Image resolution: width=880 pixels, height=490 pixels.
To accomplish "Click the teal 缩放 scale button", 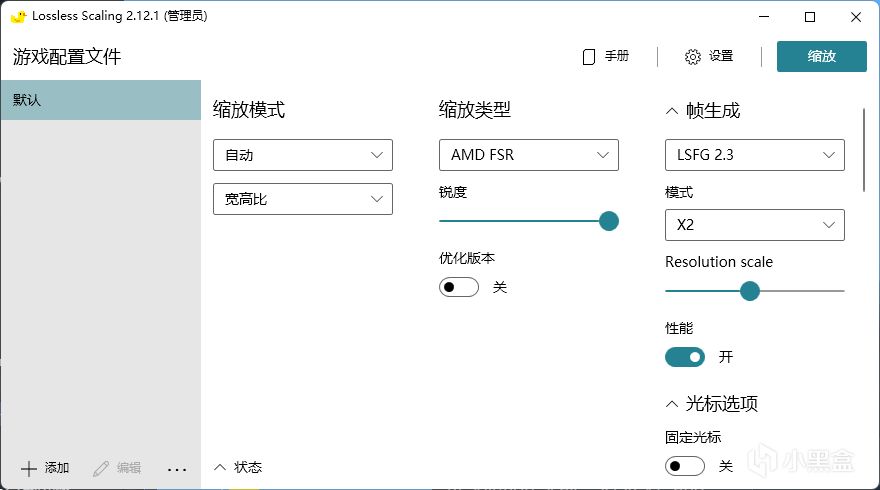I will [822, 56].
